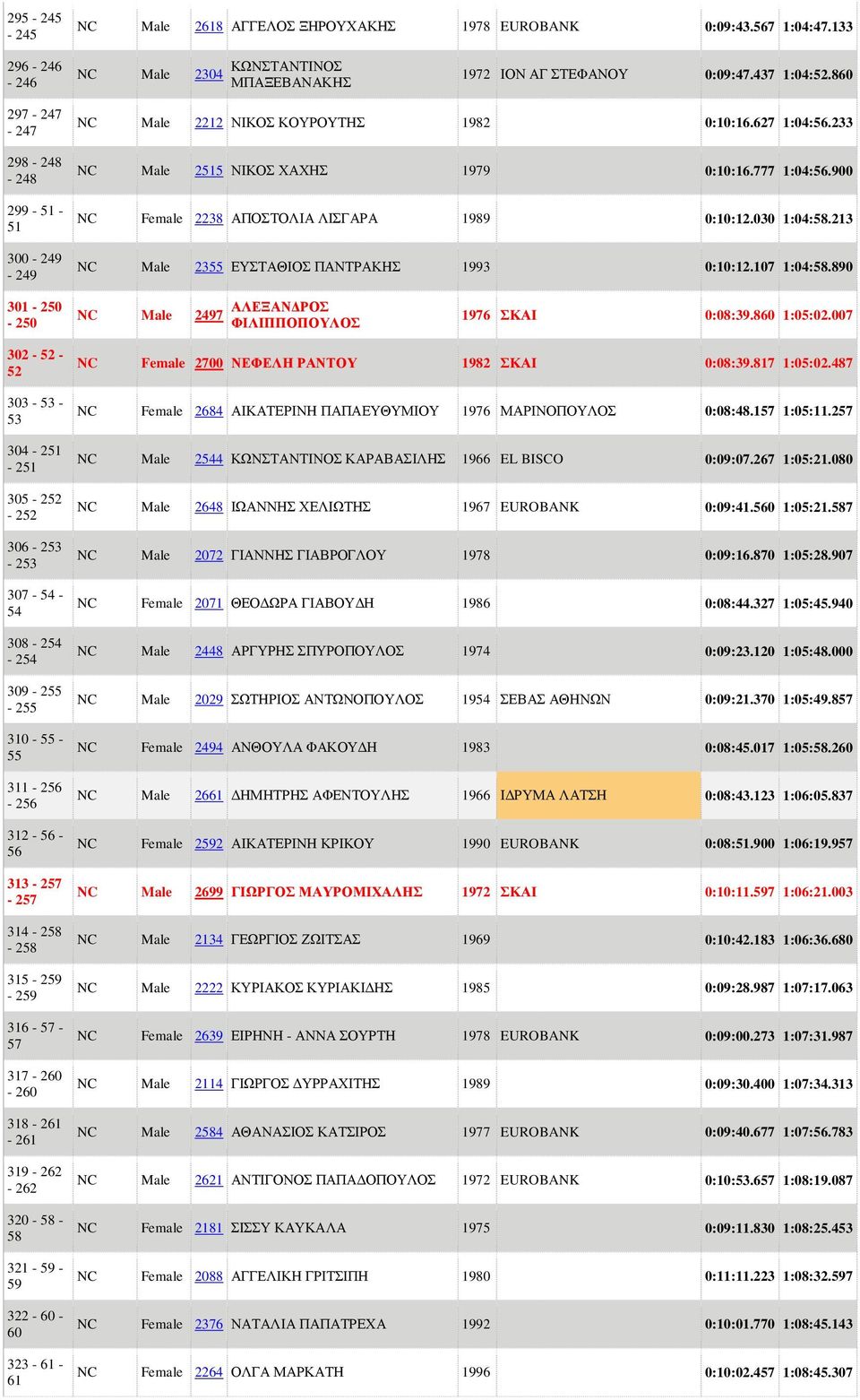
Task: Click runner name ΚΩΝΣΤΑΝΤΙΝΟΣ ΚΑΡΑΒΑΣΙΛΗΣ
Action: click(x=339, y=459)
